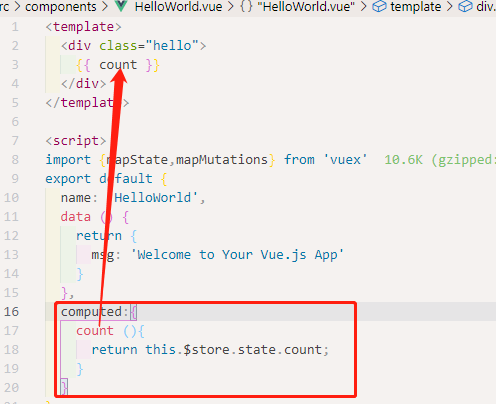496x404 pixels.
Task: Click the data function name
Action: [x=76, y=217]
